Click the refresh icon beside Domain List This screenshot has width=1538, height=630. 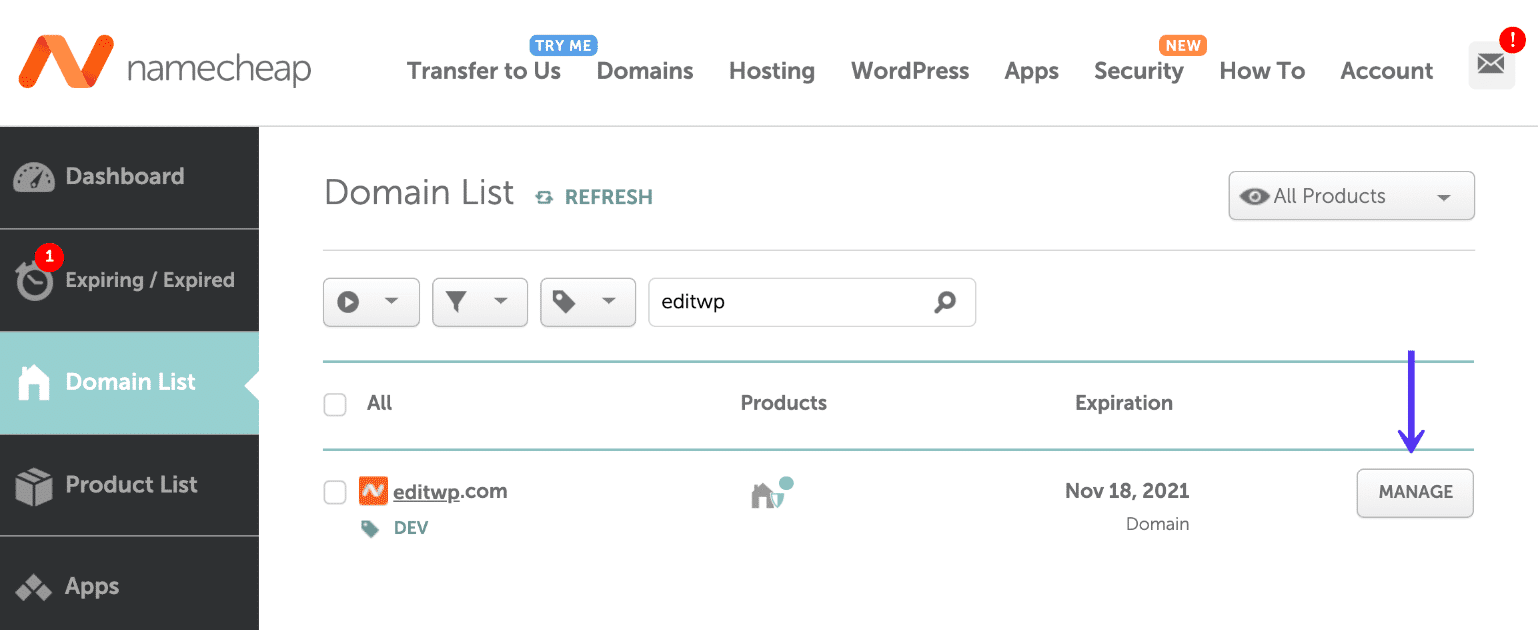coord(543,197)
